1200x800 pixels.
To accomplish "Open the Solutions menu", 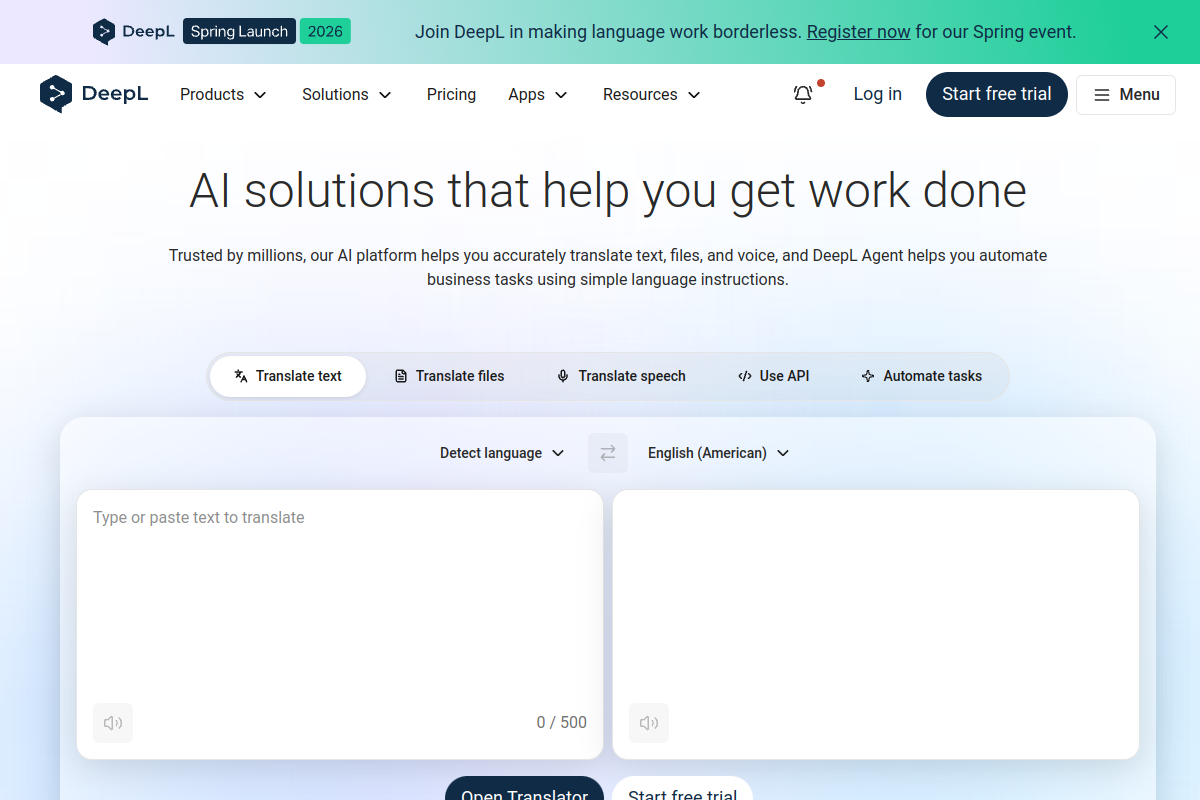I will tap(346, 94).
